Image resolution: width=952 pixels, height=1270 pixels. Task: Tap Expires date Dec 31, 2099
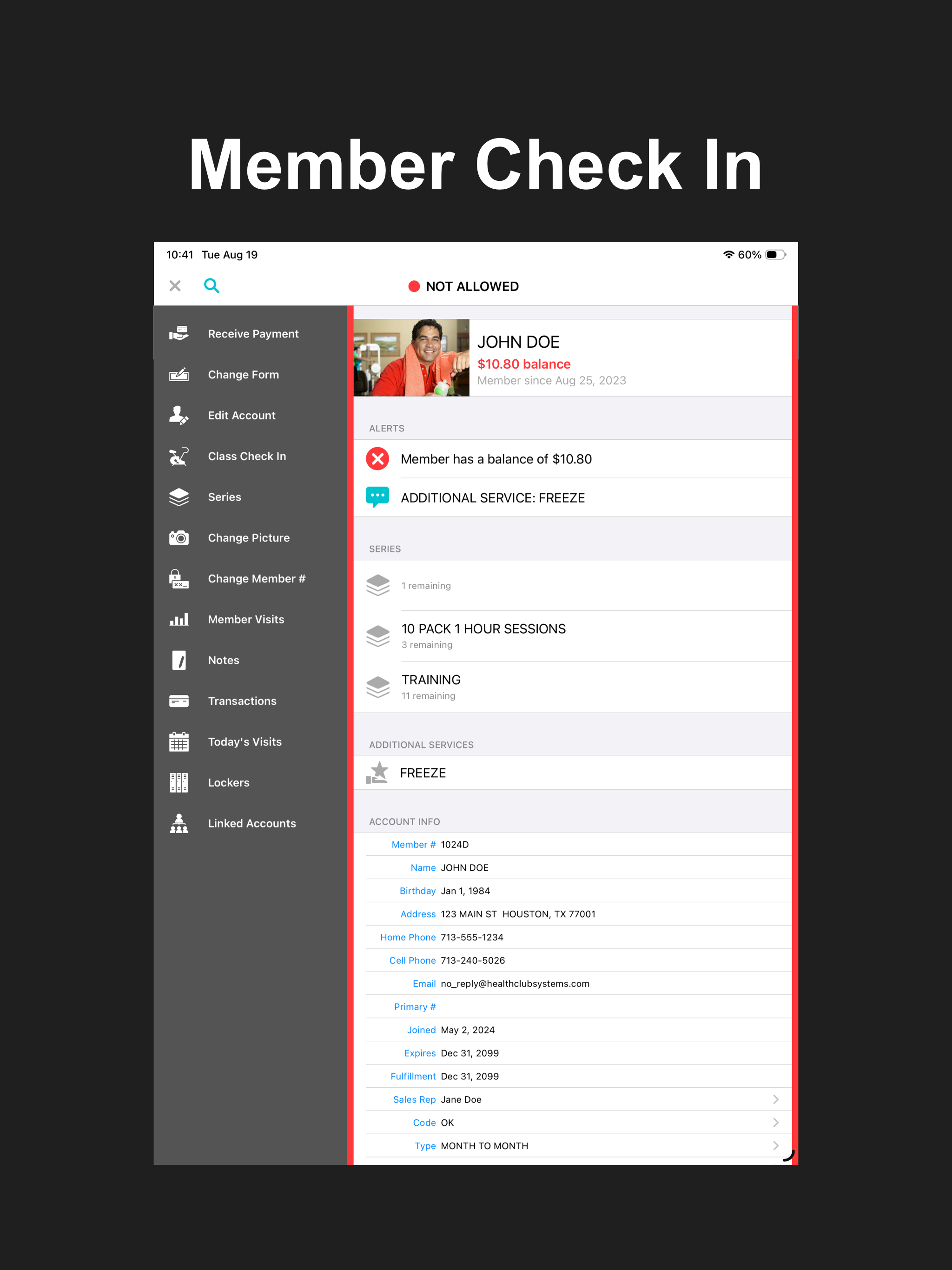[x=469, y=1052]
